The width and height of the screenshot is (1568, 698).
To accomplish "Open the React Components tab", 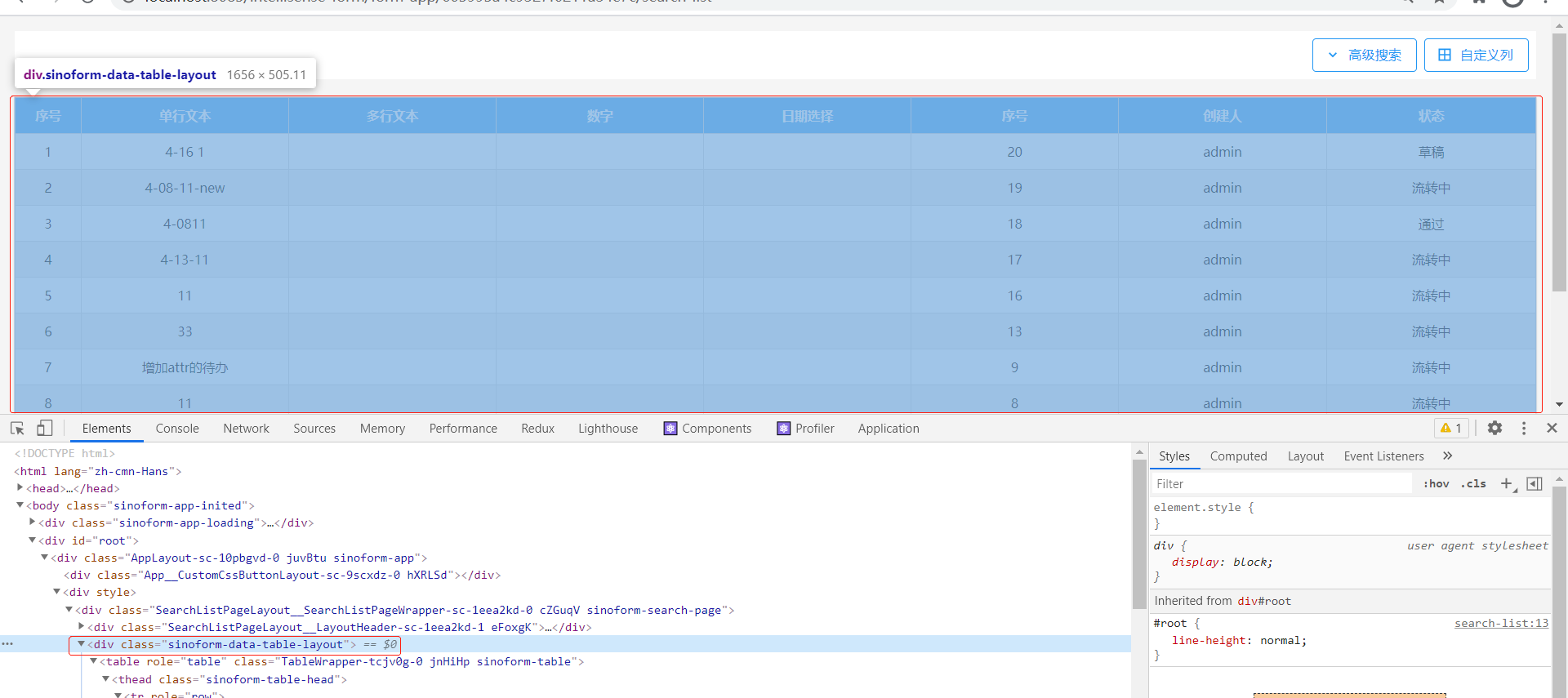I will (707, 428).
